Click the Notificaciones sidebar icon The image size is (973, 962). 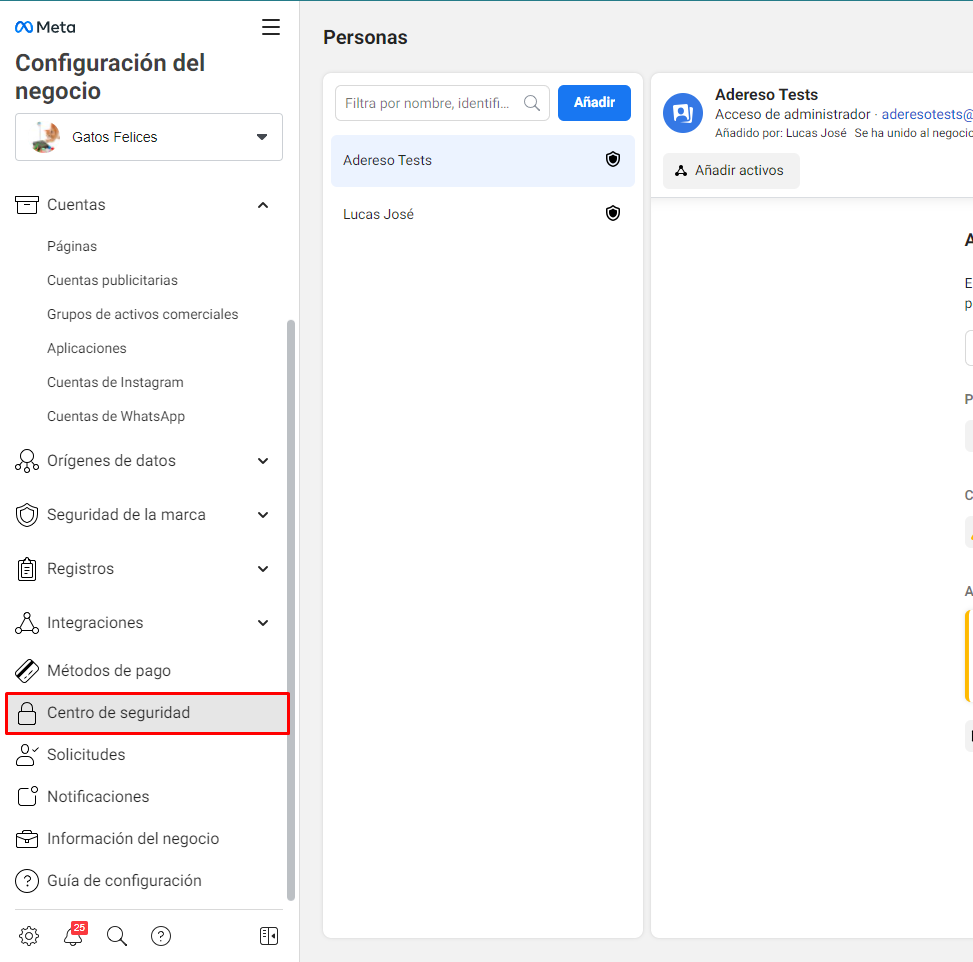(27, 797)
